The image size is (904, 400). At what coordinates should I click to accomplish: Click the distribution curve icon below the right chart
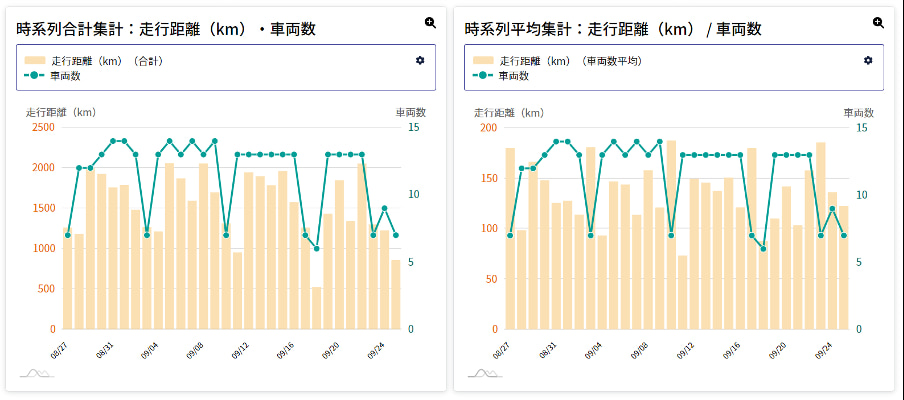pos(485,373)
